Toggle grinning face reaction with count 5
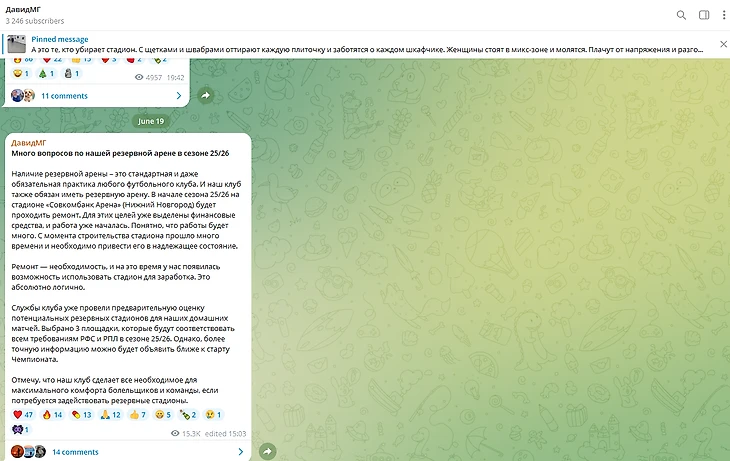The width and height of the screenshot is (730, 461). (163, 414)
